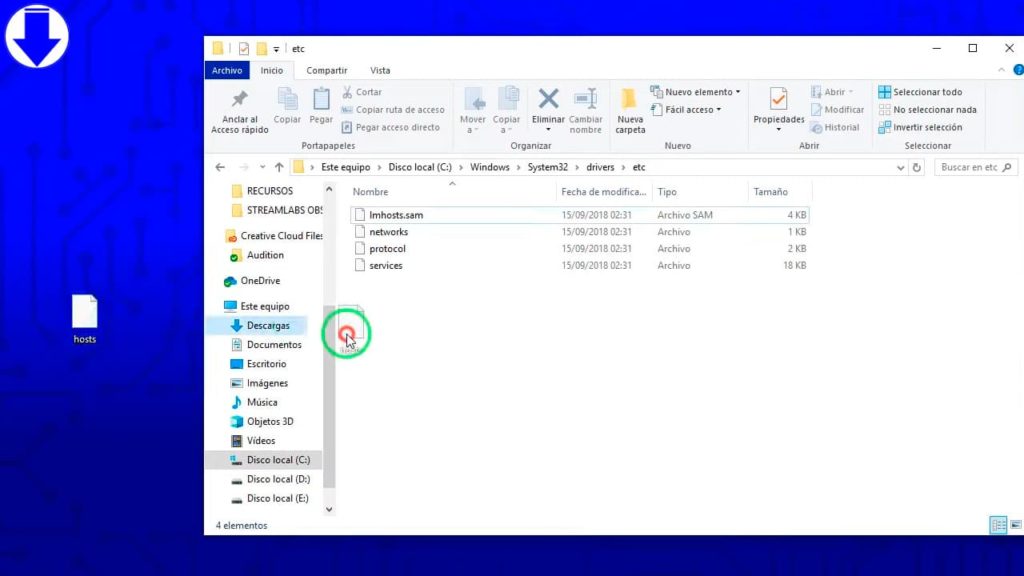Click Invertir selección option

coord(920,127)
